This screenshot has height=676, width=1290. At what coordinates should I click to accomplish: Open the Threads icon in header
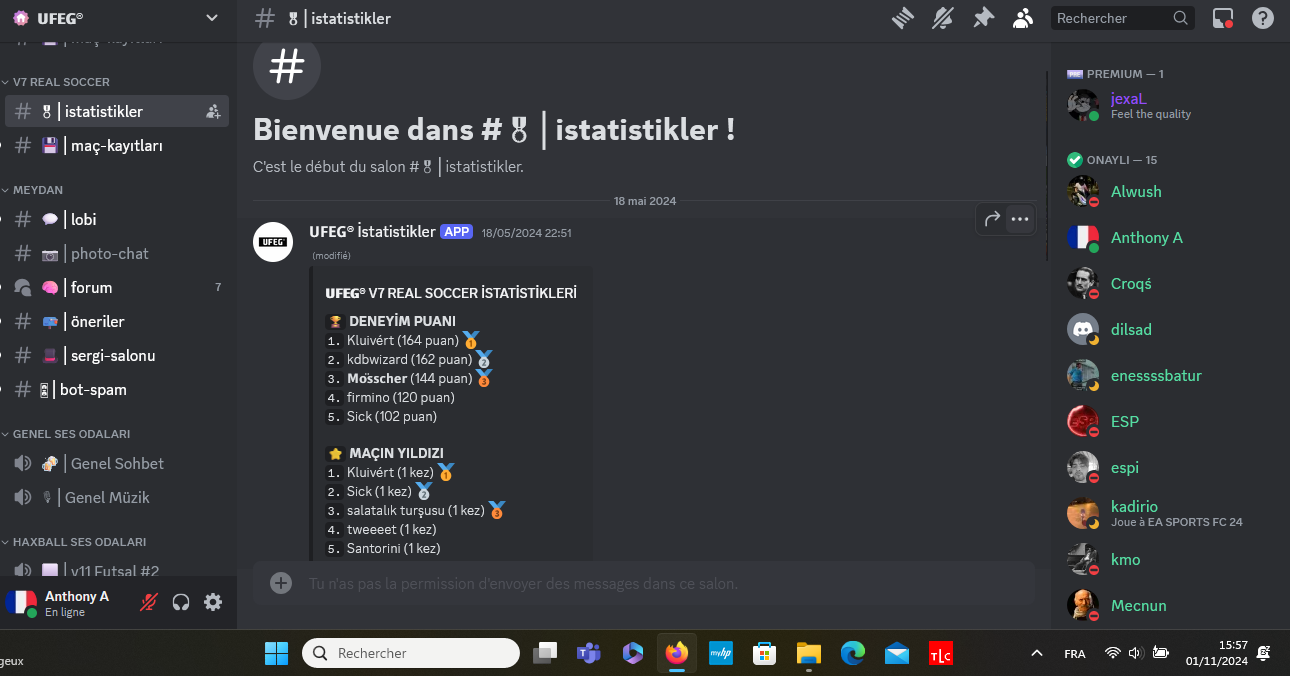click(904, 18)
